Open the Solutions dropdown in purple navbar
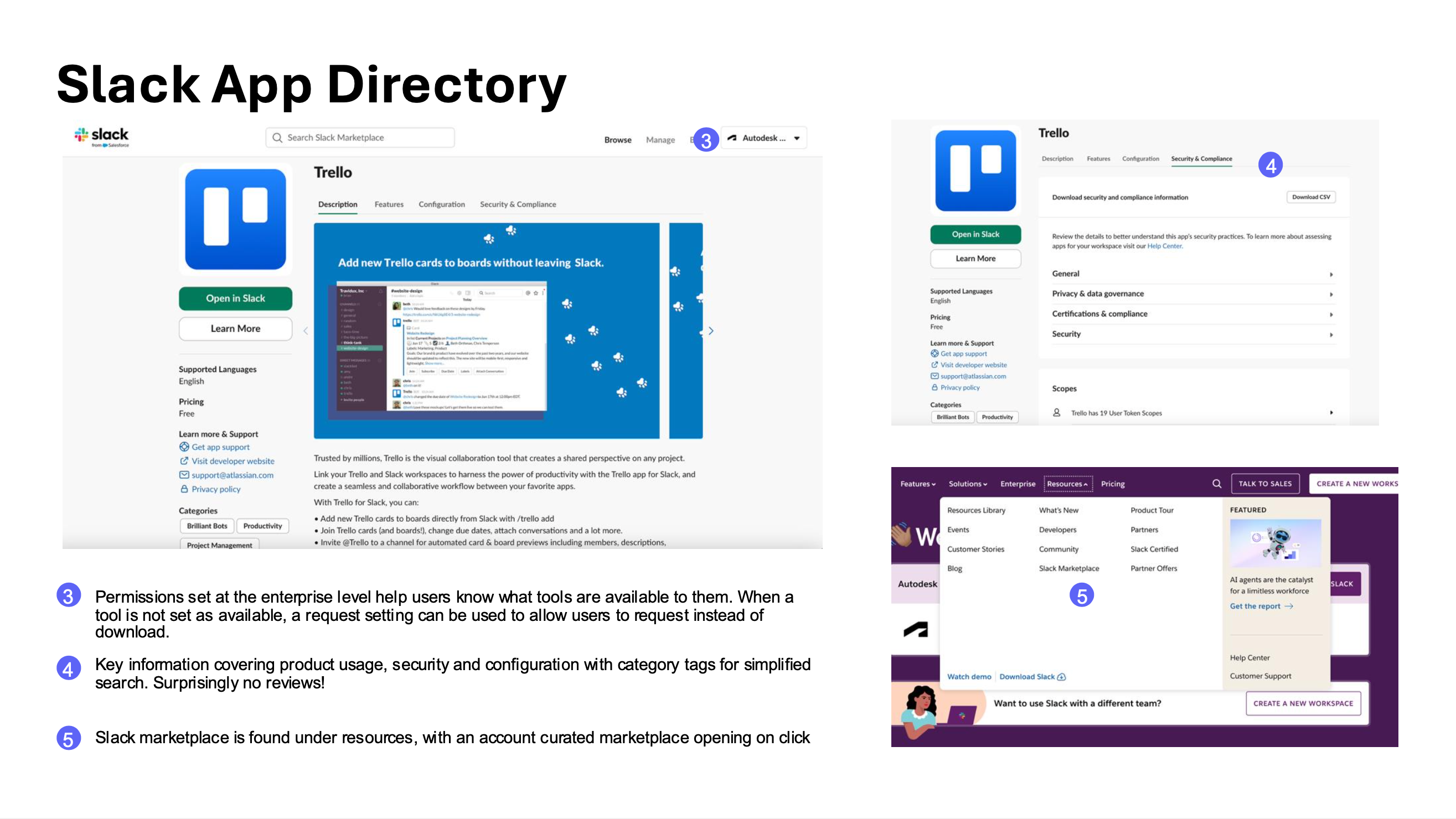Viewport: 1456px width, 819px height. tap(968, 484)
